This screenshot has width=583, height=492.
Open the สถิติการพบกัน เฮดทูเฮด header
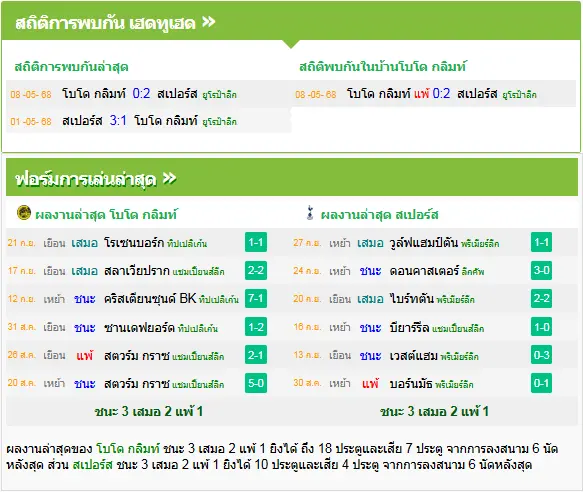[292, 21]
